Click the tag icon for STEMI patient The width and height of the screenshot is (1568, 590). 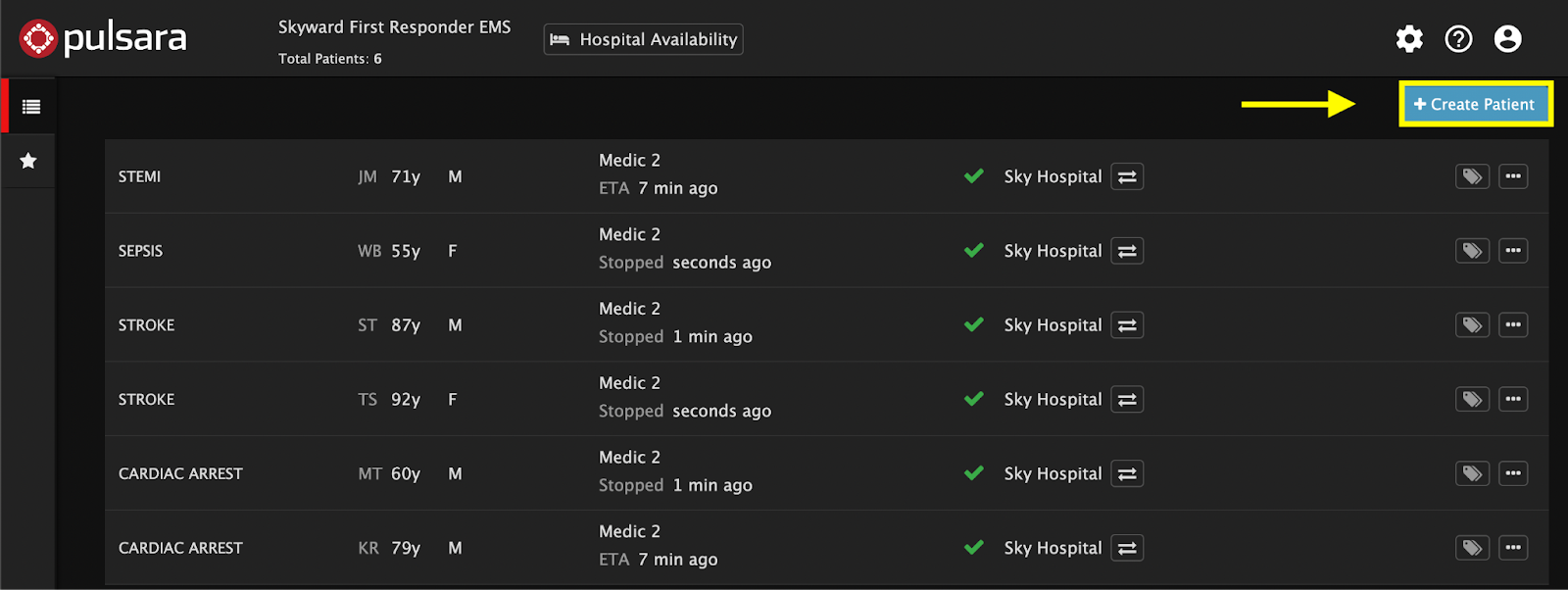tap(1472, 176)
